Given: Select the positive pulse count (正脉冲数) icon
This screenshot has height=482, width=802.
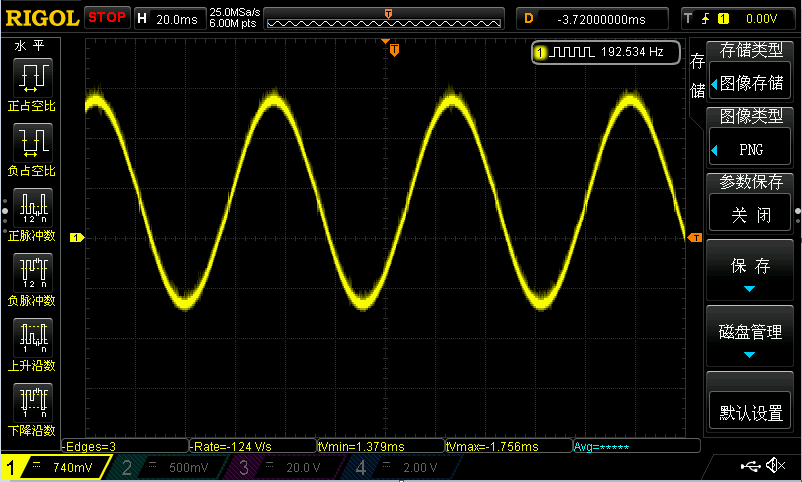Looking at the screenshot, I should [33, 208].
